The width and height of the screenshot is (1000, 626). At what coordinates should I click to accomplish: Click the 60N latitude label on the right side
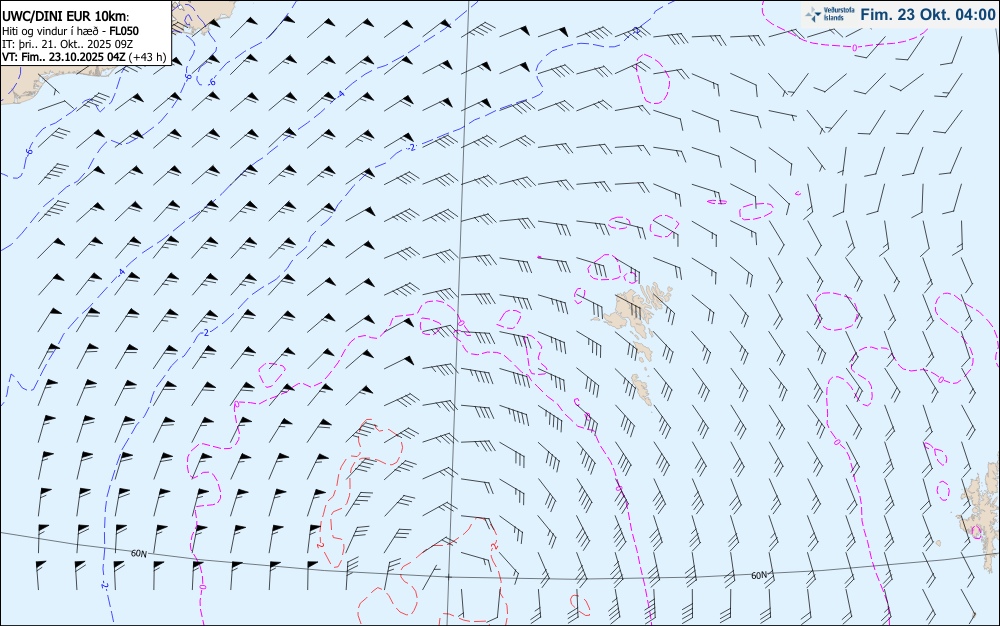coord(759,575)
